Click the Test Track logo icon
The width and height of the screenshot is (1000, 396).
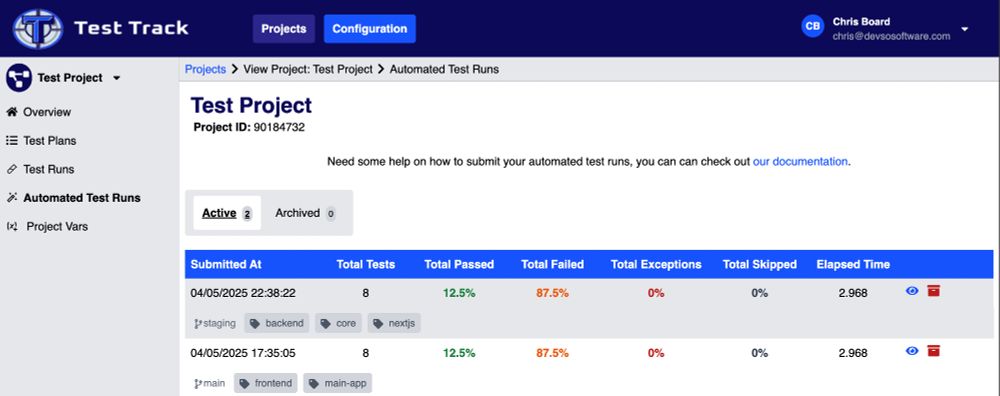38,29
